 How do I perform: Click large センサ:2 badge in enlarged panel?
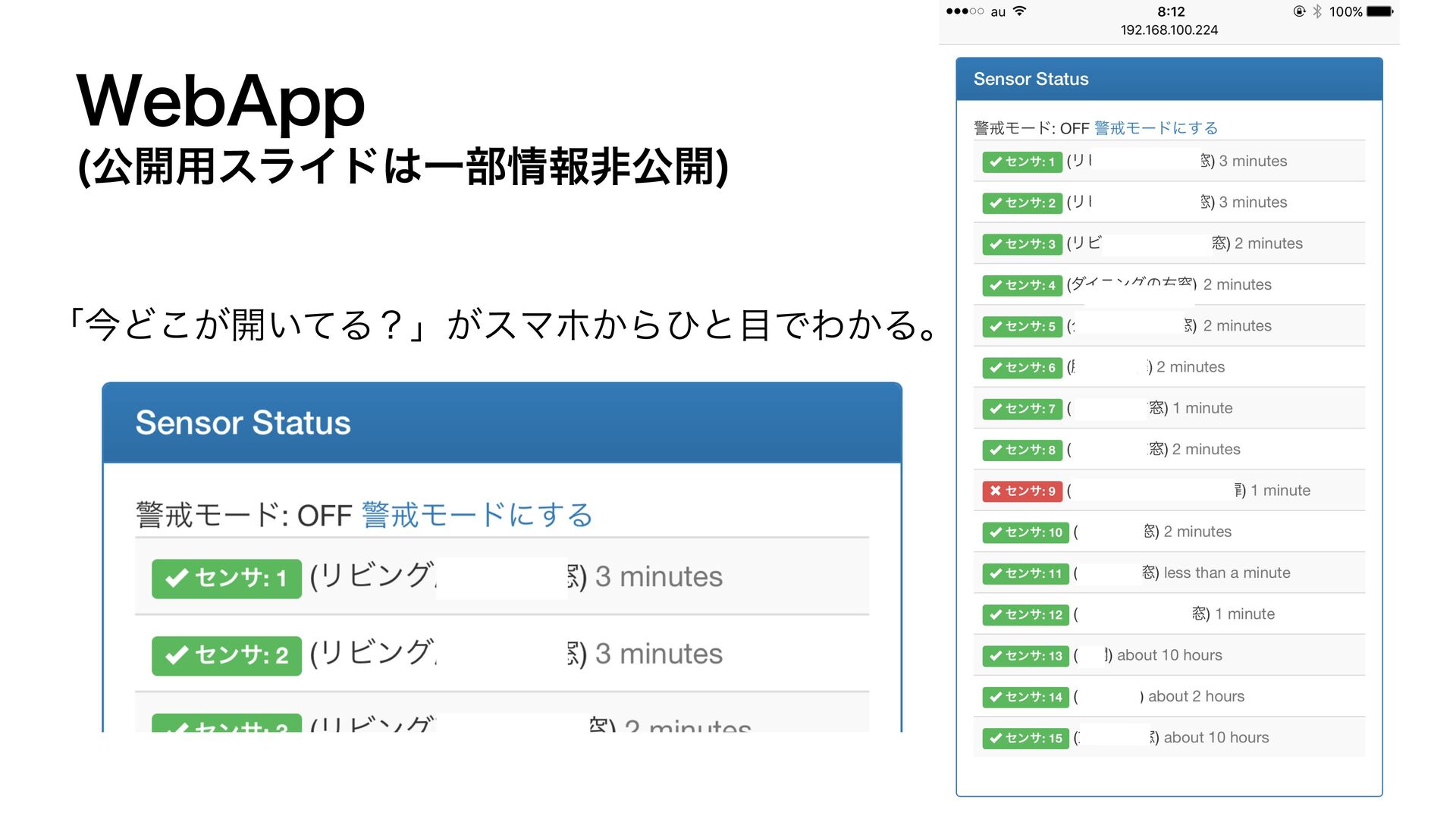(226, 655)
